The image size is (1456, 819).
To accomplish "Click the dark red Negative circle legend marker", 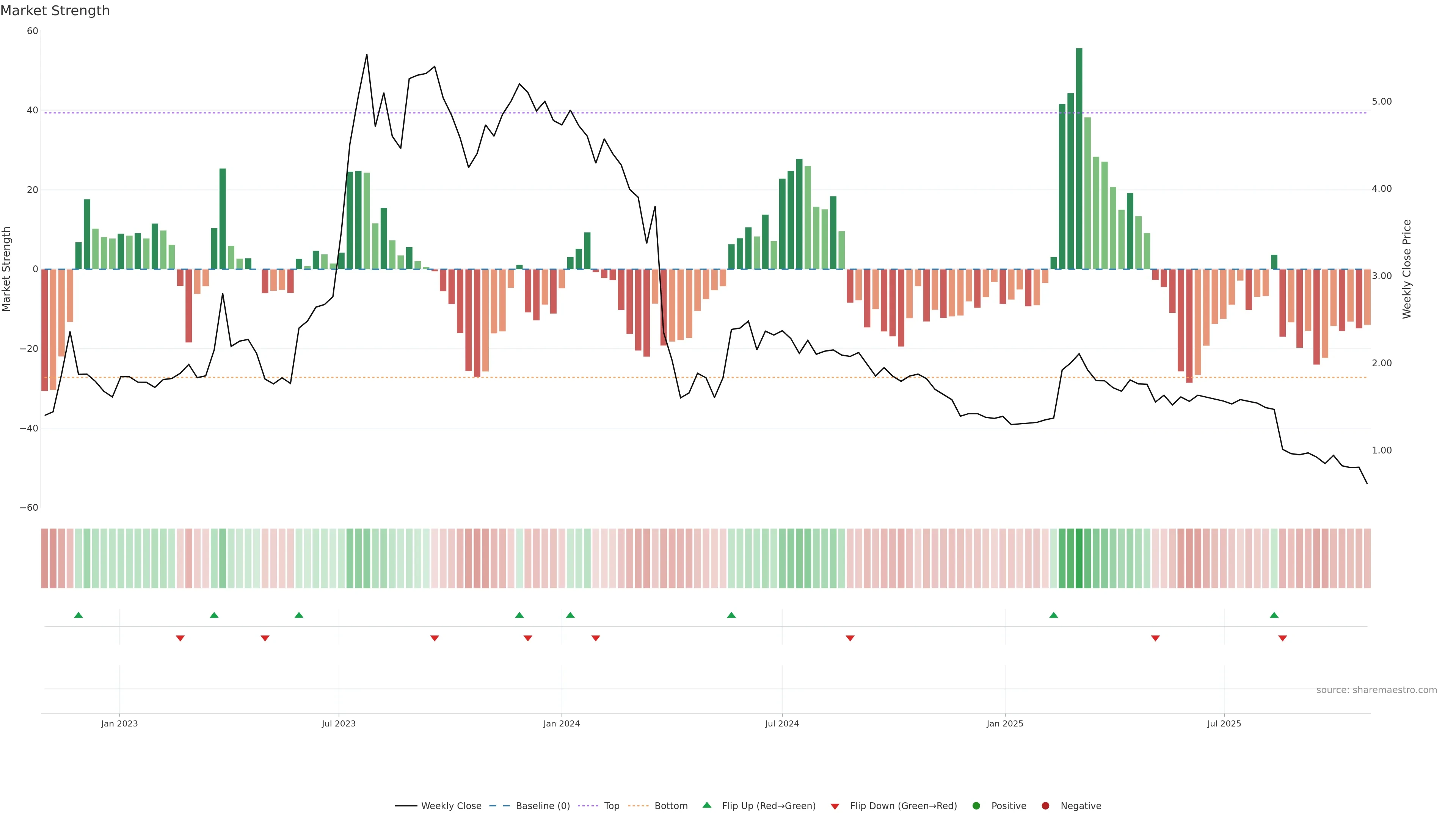I will pos(1045,806).
